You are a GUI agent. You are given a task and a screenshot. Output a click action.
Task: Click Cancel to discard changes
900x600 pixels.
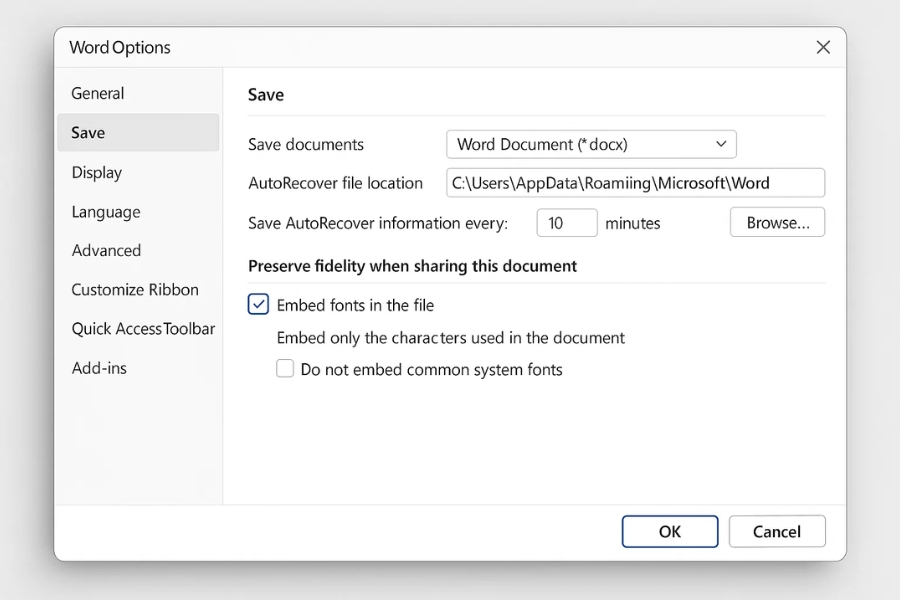pyautogui.click(x=776, y=531)
